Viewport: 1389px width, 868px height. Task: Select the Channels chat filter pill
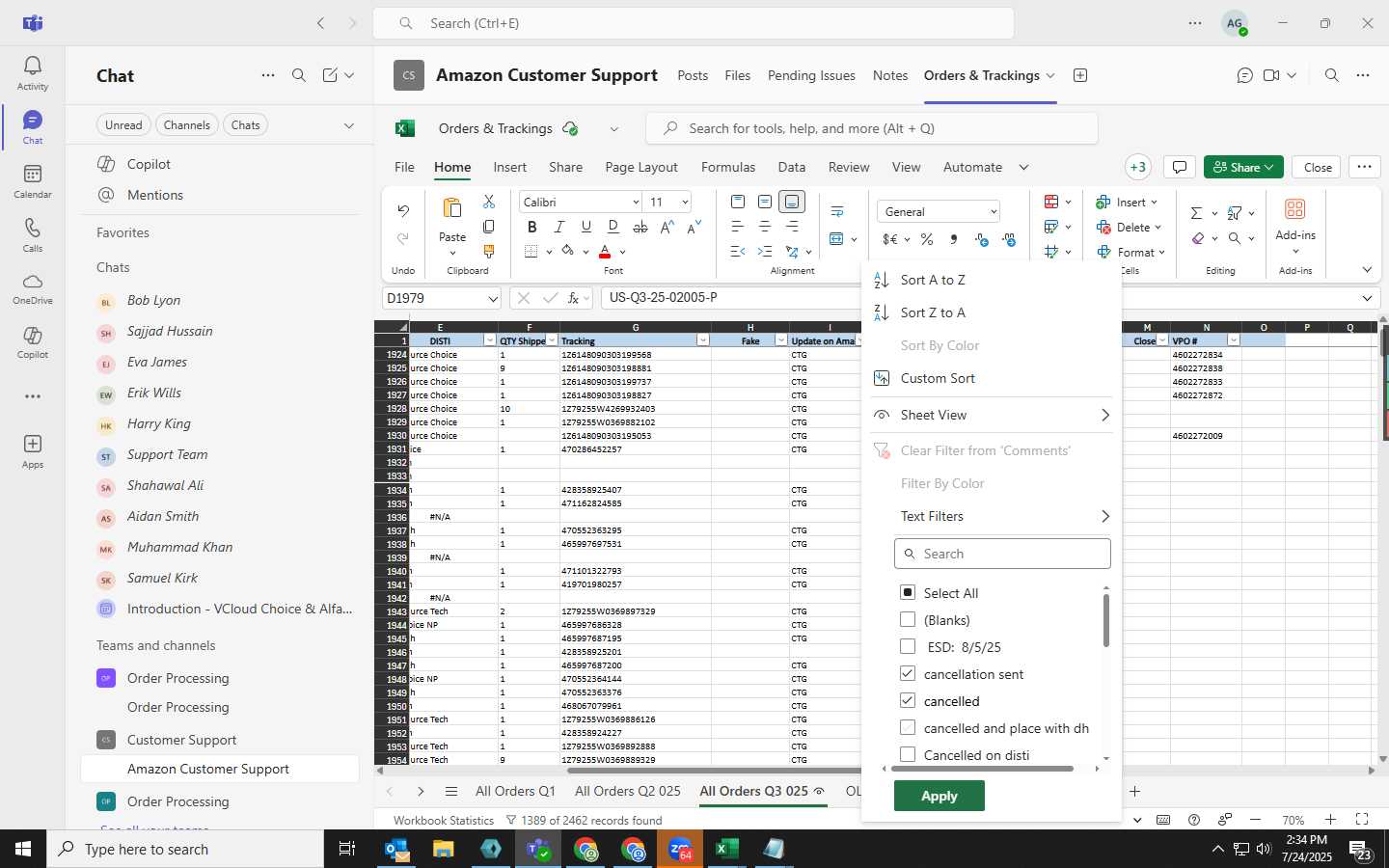[186, 124]
